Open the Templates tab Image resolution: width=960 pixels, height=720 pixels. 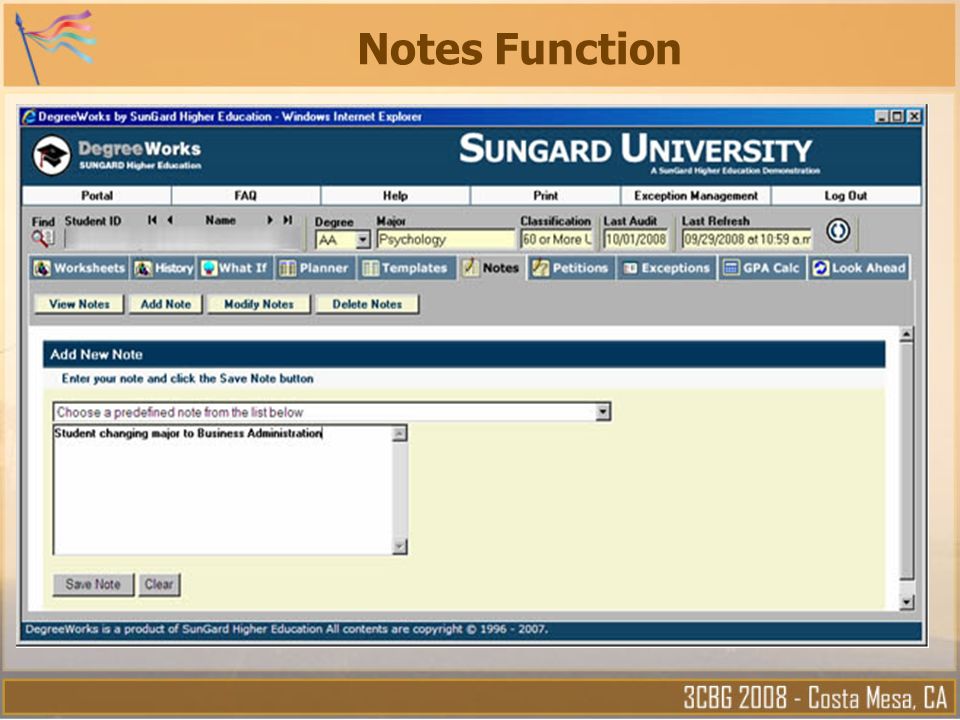point(407,268)
